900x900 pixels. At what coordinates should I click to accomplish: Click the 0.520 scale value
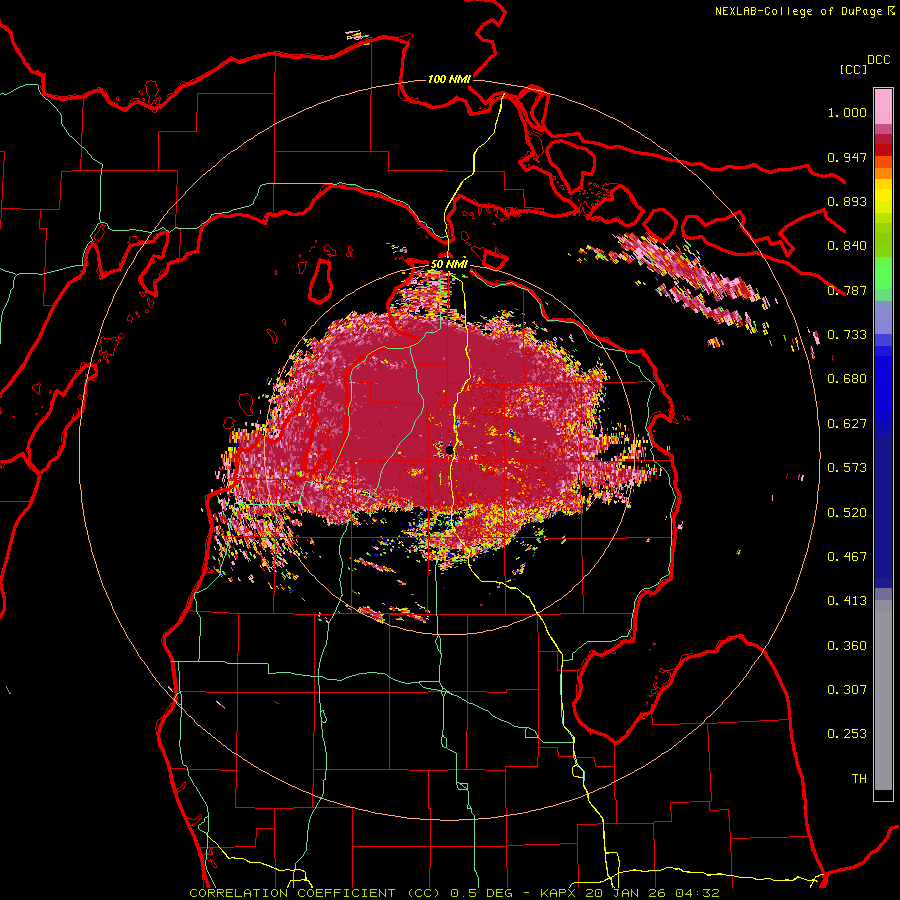[x=847, y=513]
